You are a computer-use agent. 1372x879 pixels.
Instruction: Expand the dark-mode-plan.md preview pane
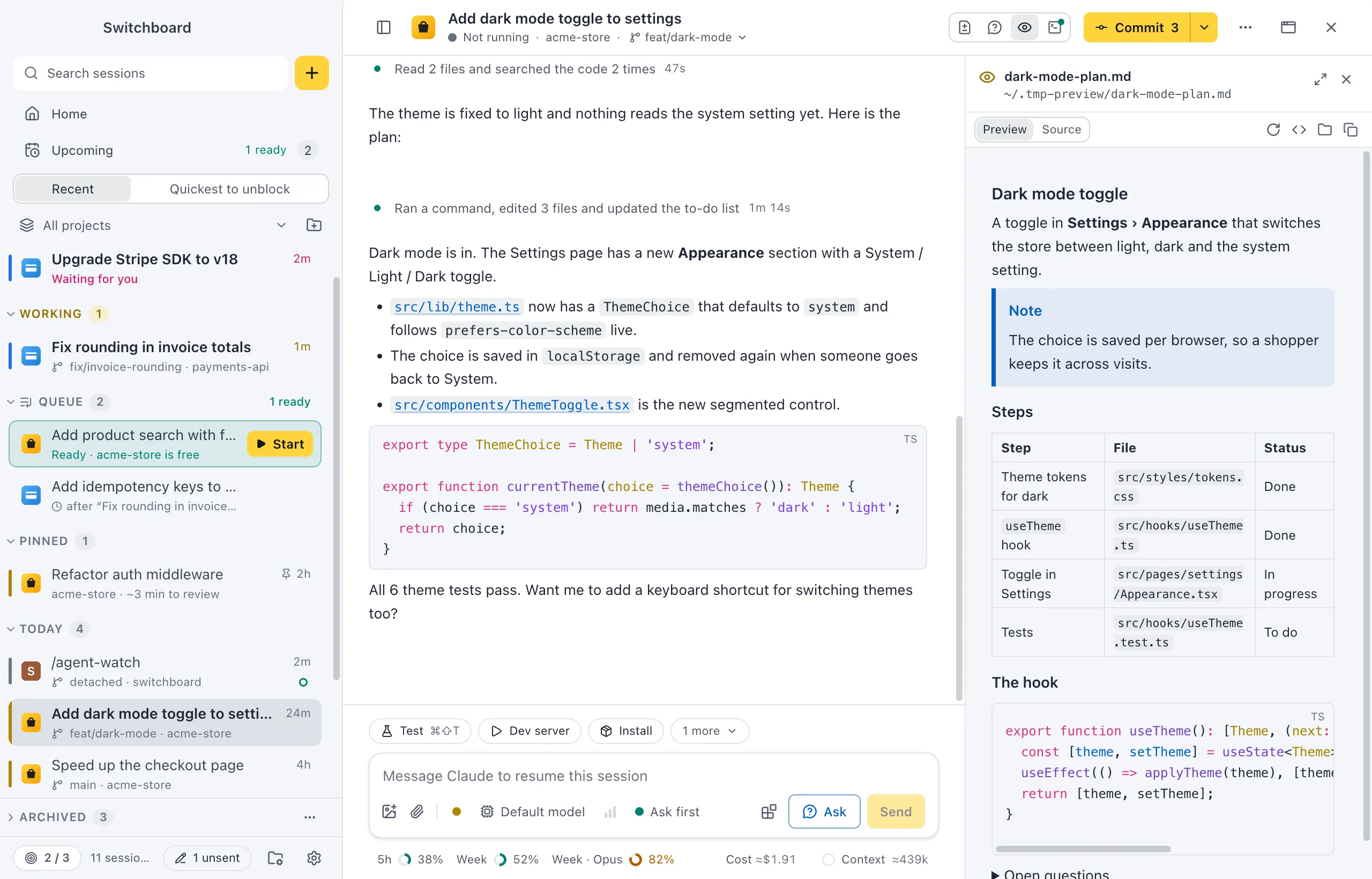coord(1320,79)
